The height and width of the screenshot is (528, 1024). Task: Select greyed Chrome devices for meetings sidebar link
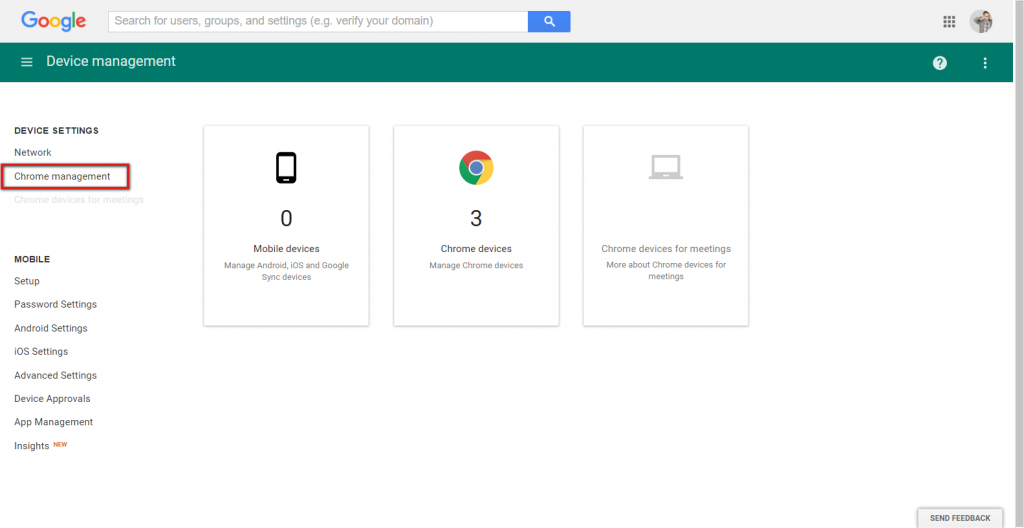click(79, 199)
